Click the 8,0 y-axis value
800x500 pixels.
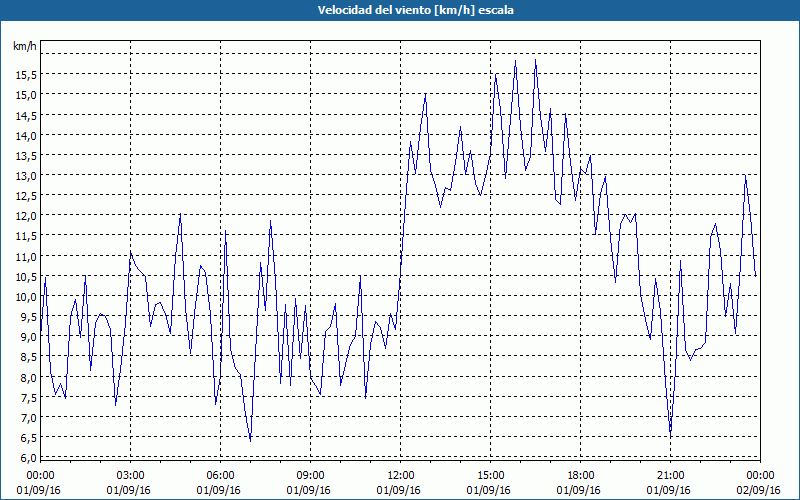click(x=29, y=377)
